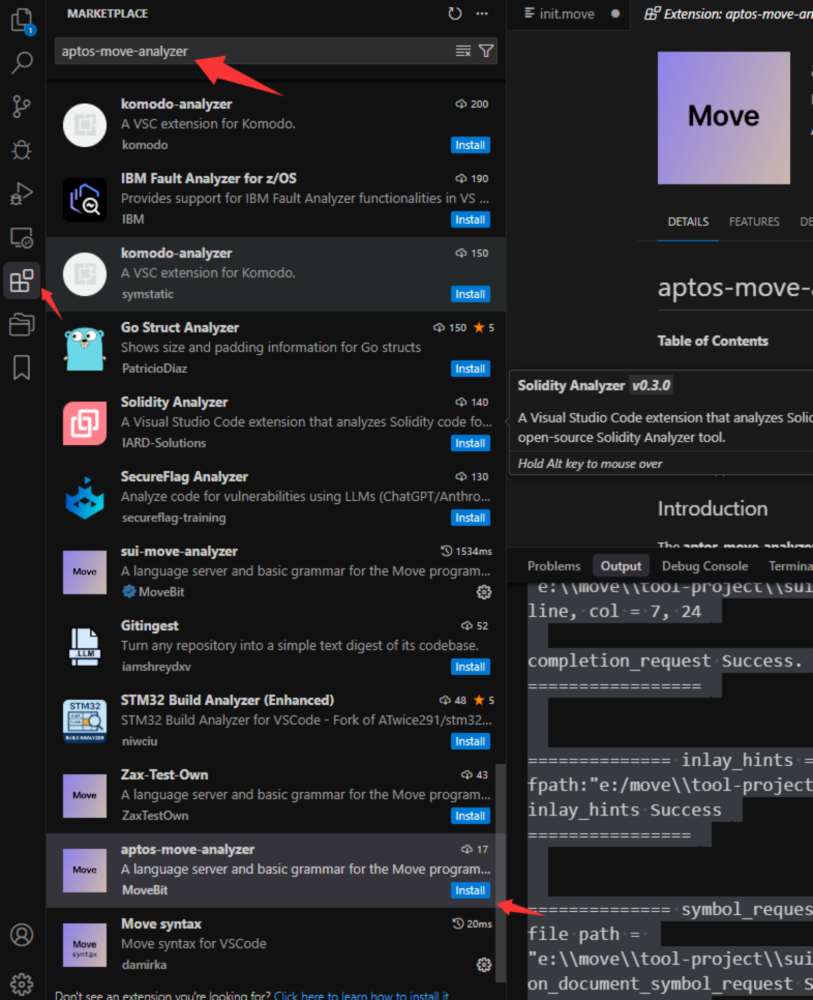Install komodo-analyzer by komodo

point(470,145)
